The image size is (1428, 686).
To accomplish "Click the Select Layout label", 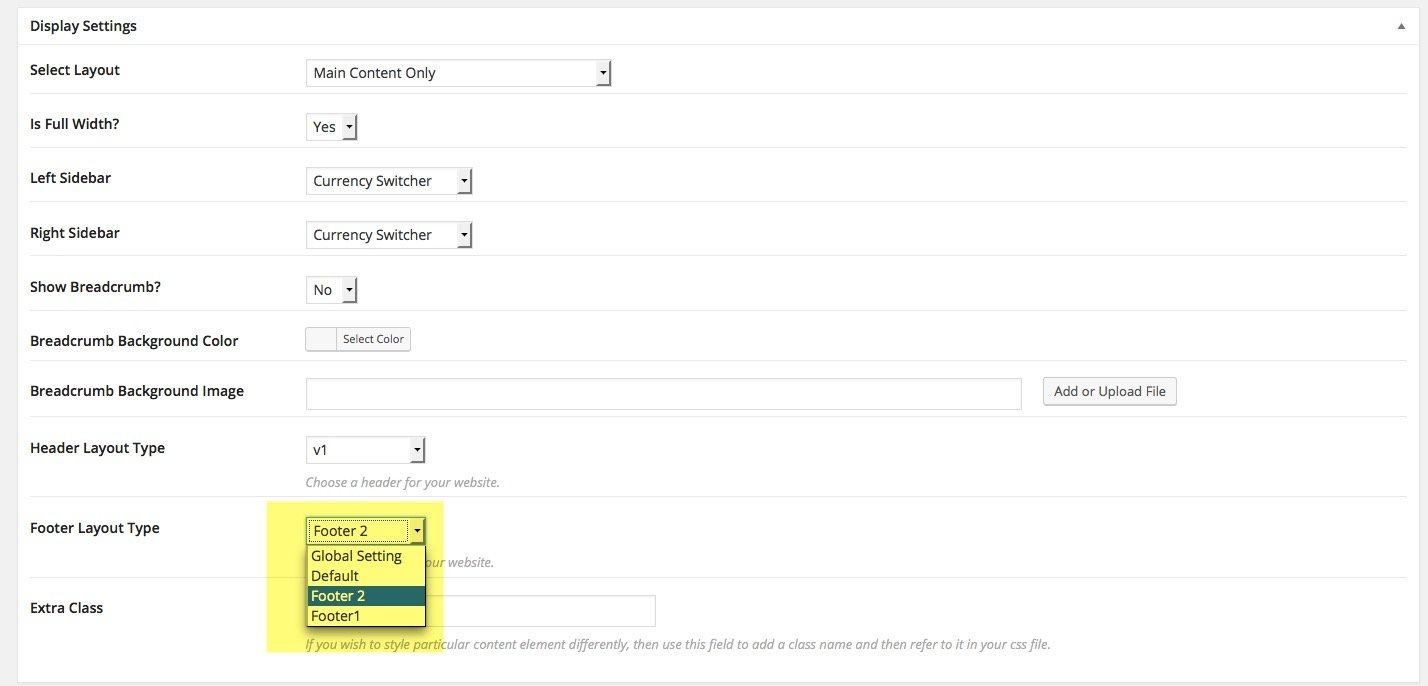I will pos(75,70).
